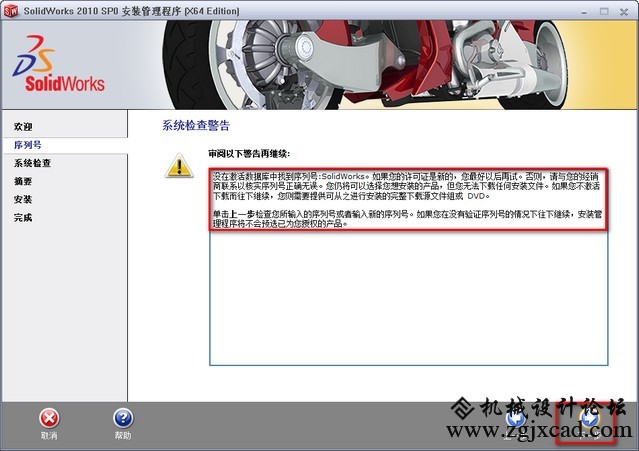Image resolution: width=639 pixels, height=451 pixels.
Task: Select the 欢迎 step in sidebar
Action: click(23, 127)
